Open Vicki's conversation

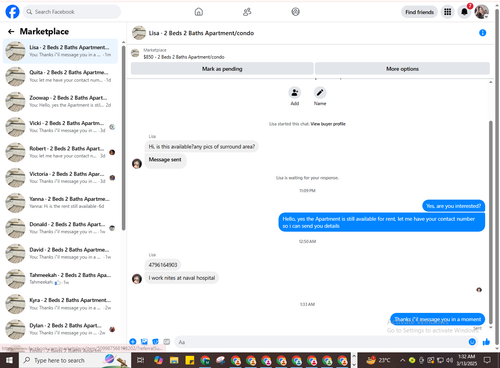coord(60,127)
